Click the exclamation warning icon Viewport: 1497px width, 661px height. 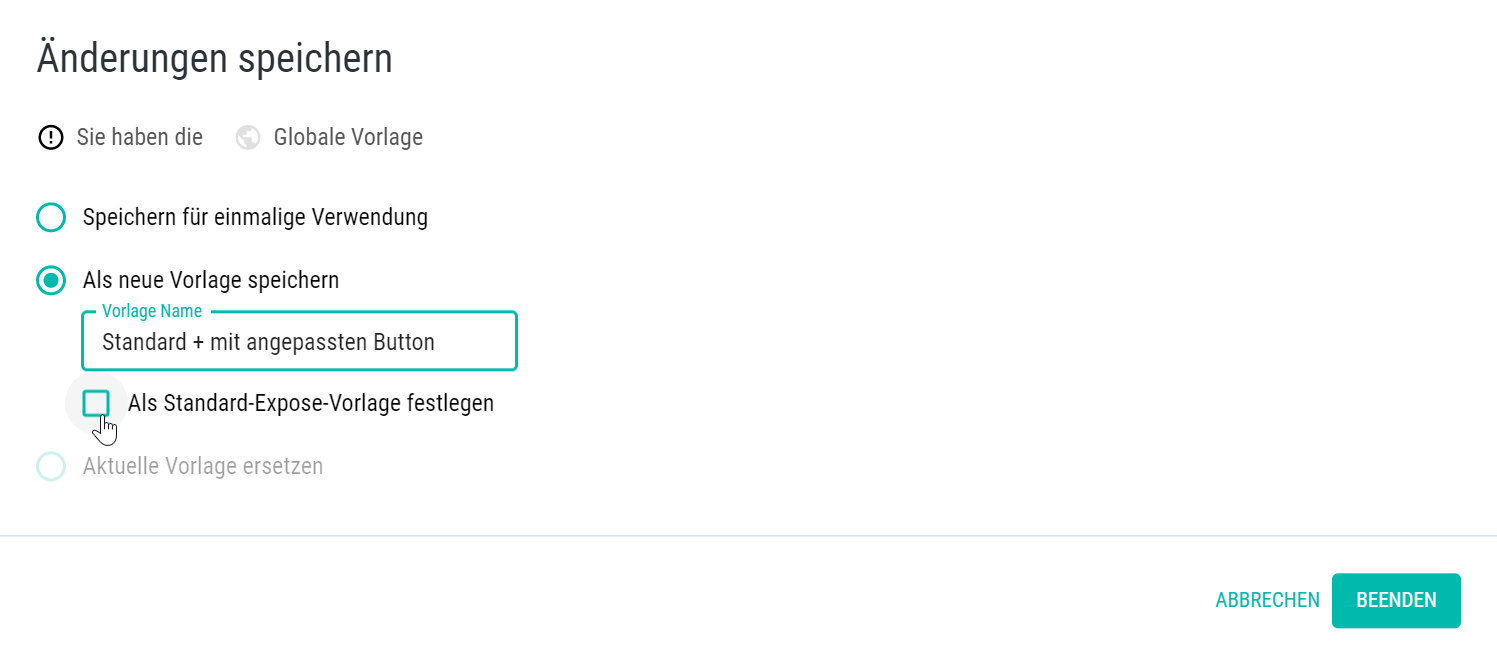pyautogui.click(x=50, y=137)
